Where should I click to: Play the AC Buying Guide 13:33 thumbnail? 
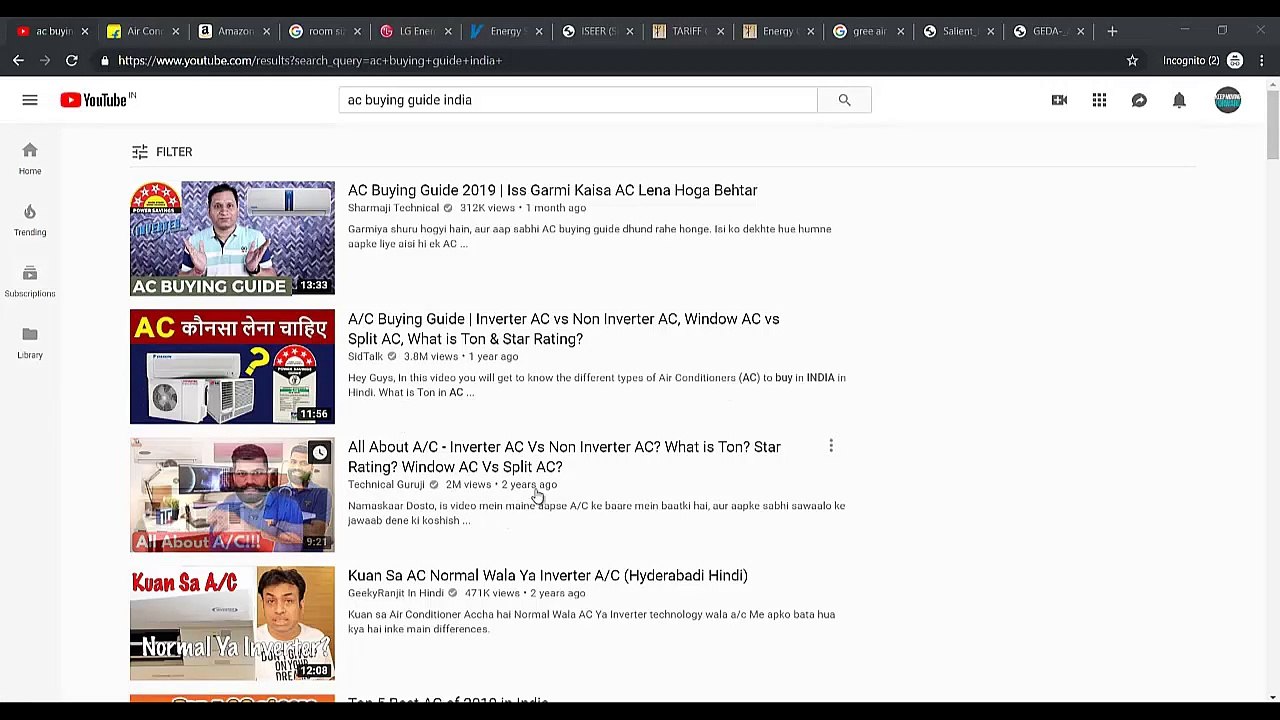pyautogui.click(x=232, y=238)
